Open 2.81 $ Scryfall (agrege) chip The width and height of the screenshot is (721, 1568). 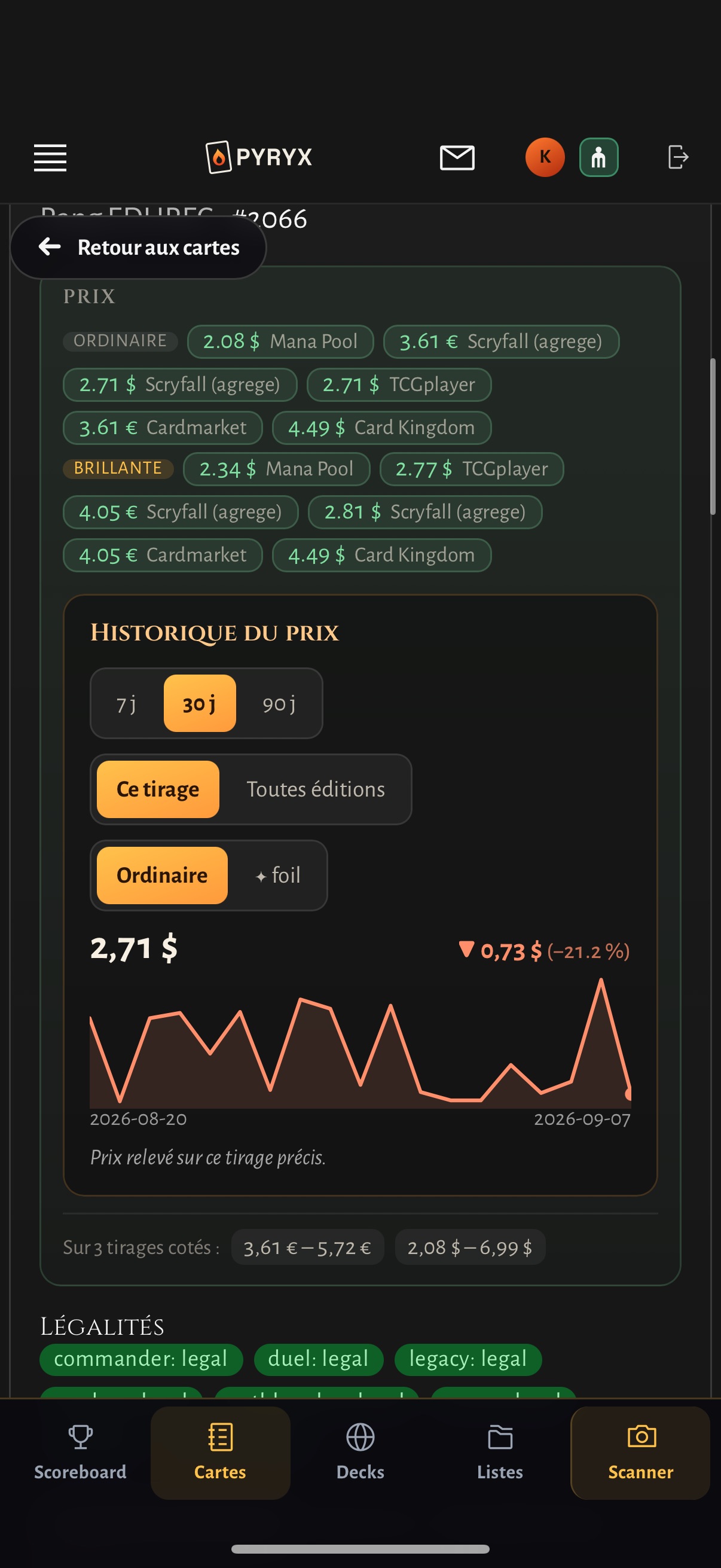[425, 512]
